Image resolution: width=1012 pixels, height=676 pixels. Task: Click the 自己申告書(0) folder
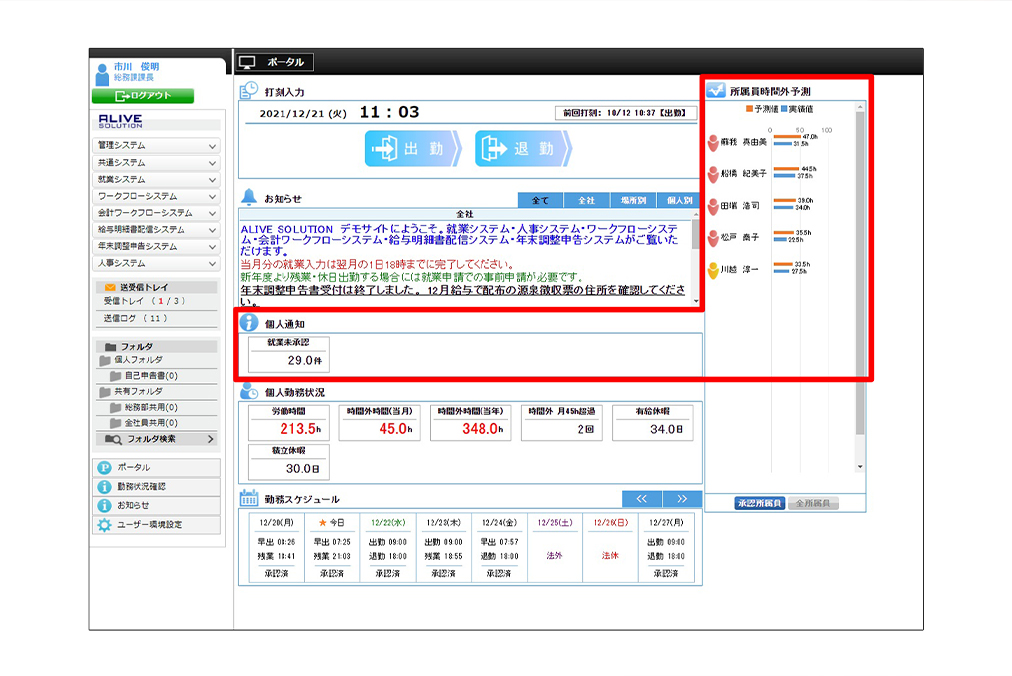coord(150,376)
